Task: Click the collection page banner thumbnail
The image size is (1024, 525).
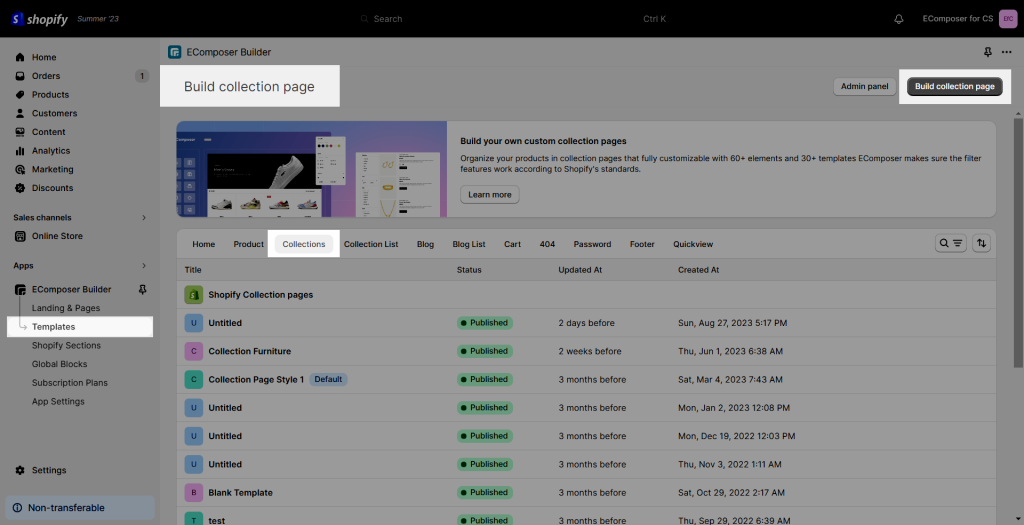Action: (312, 169)
